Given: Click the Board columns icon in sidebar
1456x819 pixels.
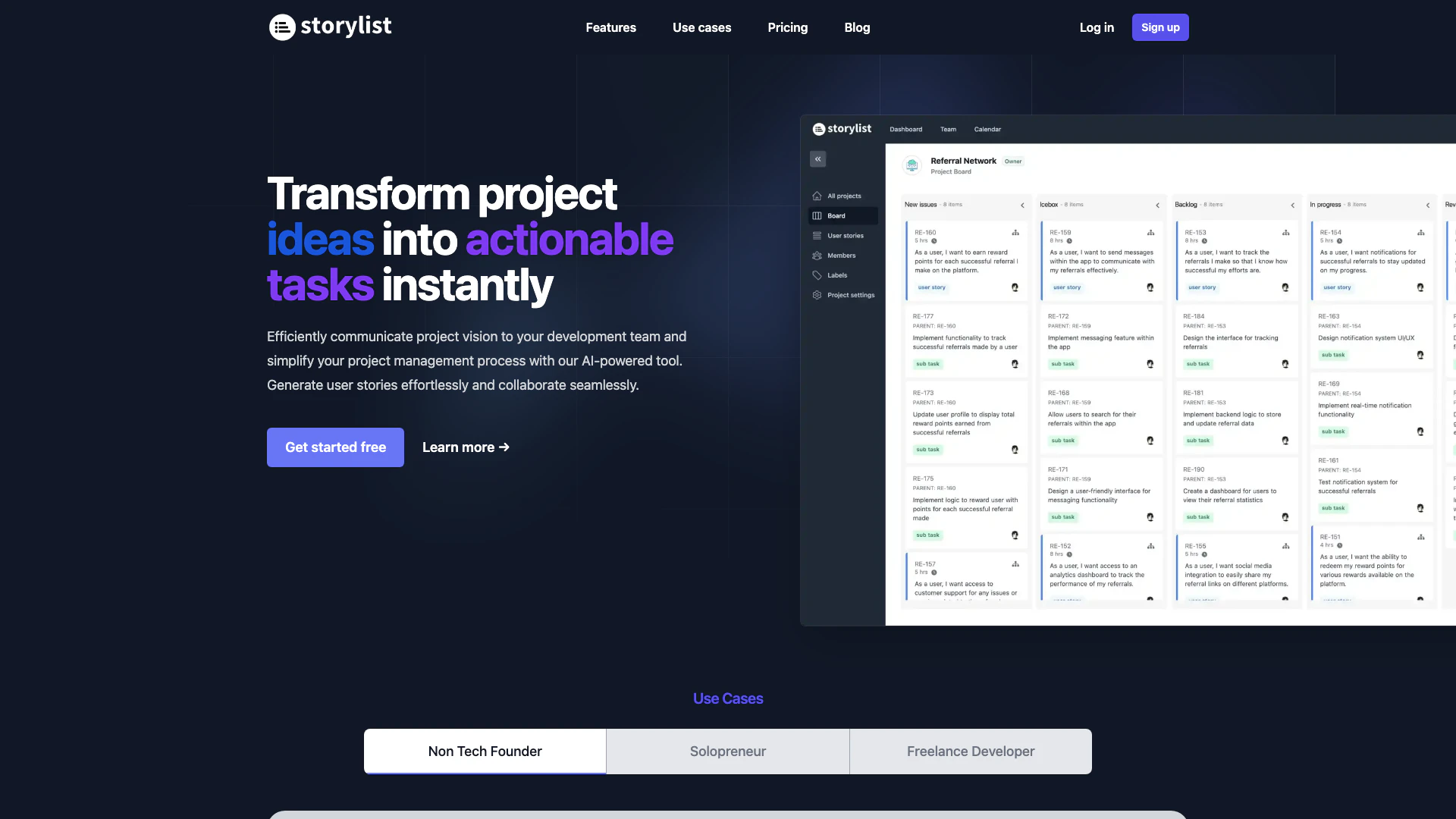Looking at the screenshot, I should pos(817,216).
